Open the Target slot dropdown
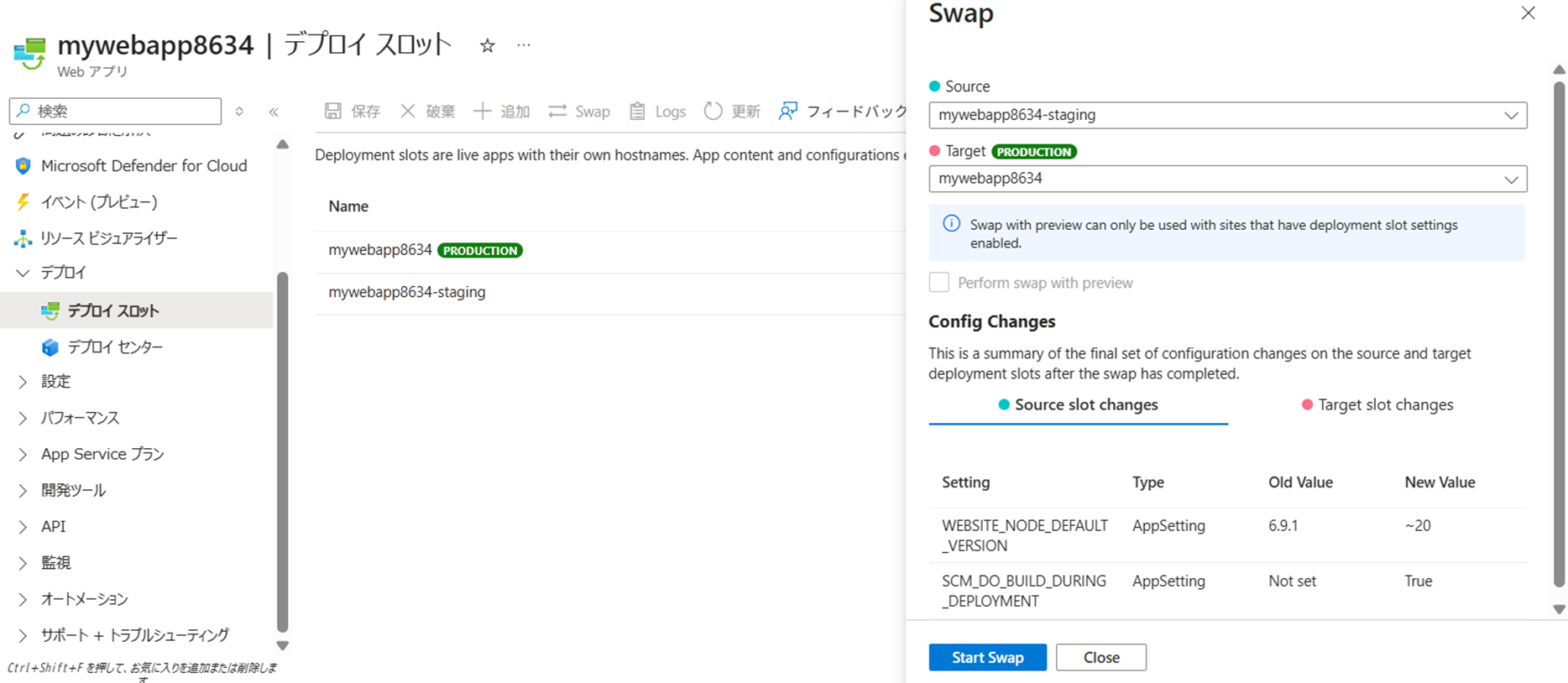This screenshot has width=1568, height=683. (1227, 179)
